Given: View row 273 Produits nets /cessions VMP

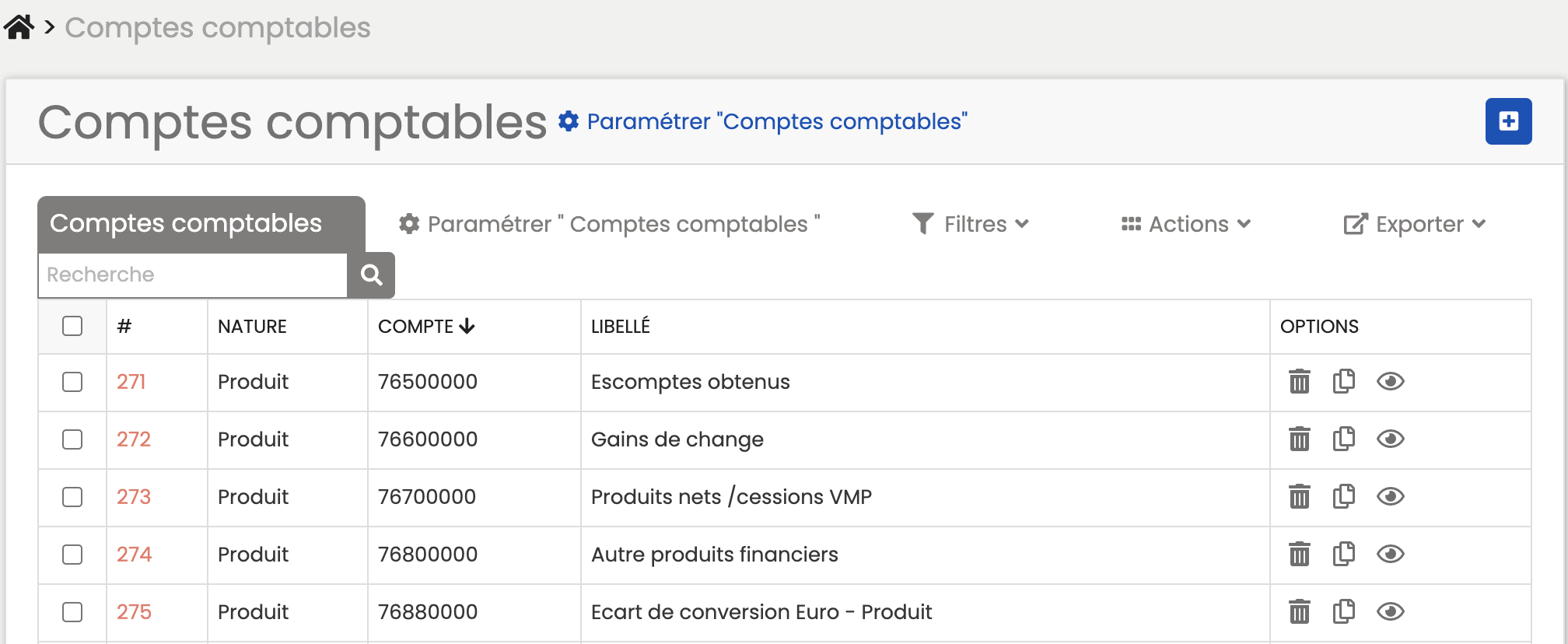Looking at the screenshot, I should 1391,497.
